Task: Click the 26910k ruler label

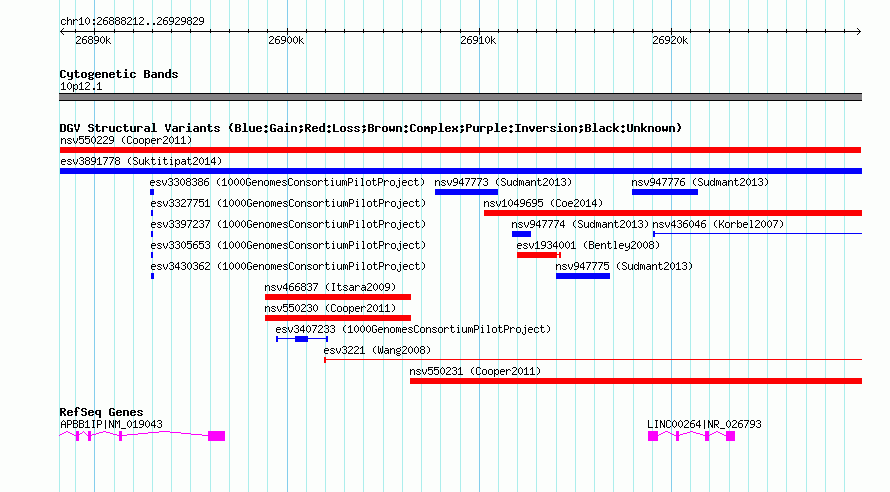Action: [478, 40]
